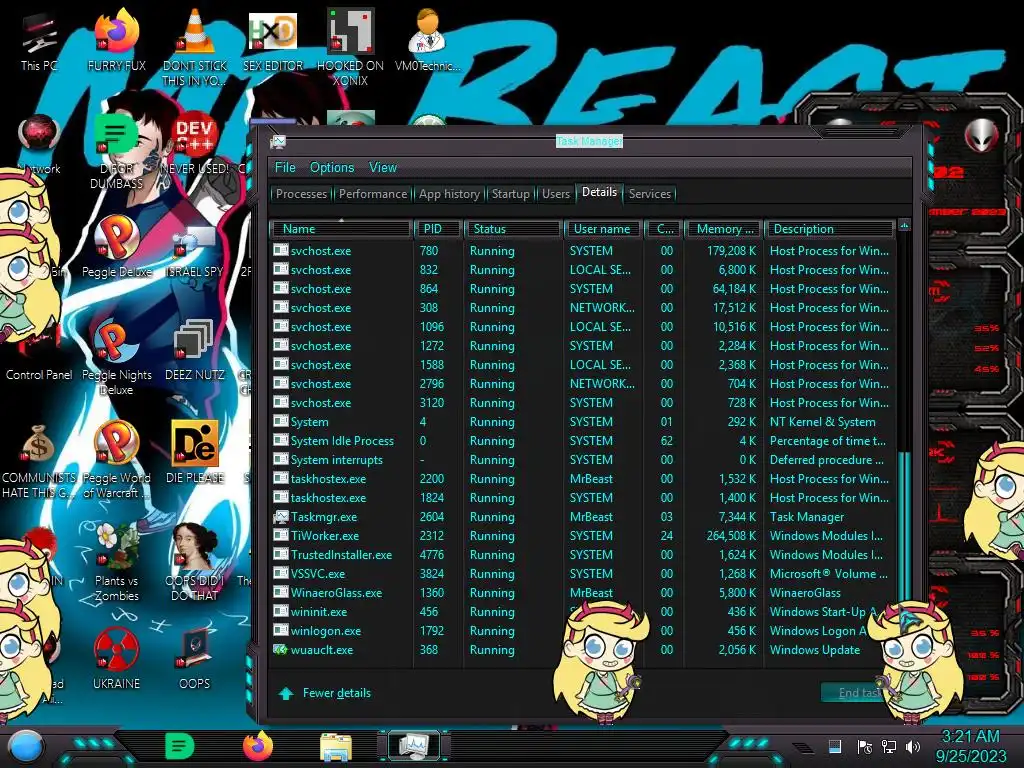Sort by the Description column header
The width and height of the screenshot is (1024, 768).
click(x=829, y=229)
